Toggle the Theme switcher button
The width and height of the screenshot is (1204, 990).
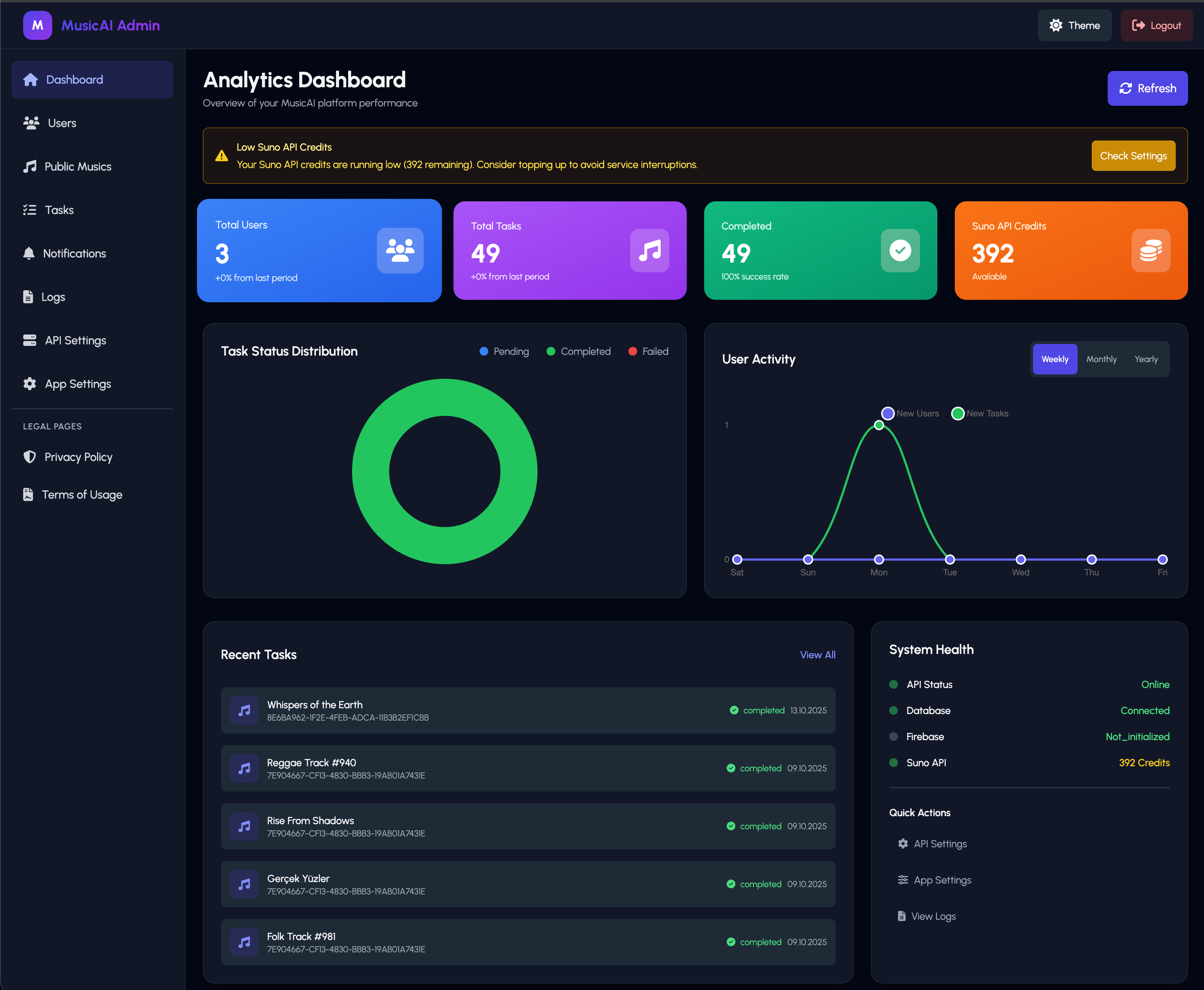(1075, 25)
